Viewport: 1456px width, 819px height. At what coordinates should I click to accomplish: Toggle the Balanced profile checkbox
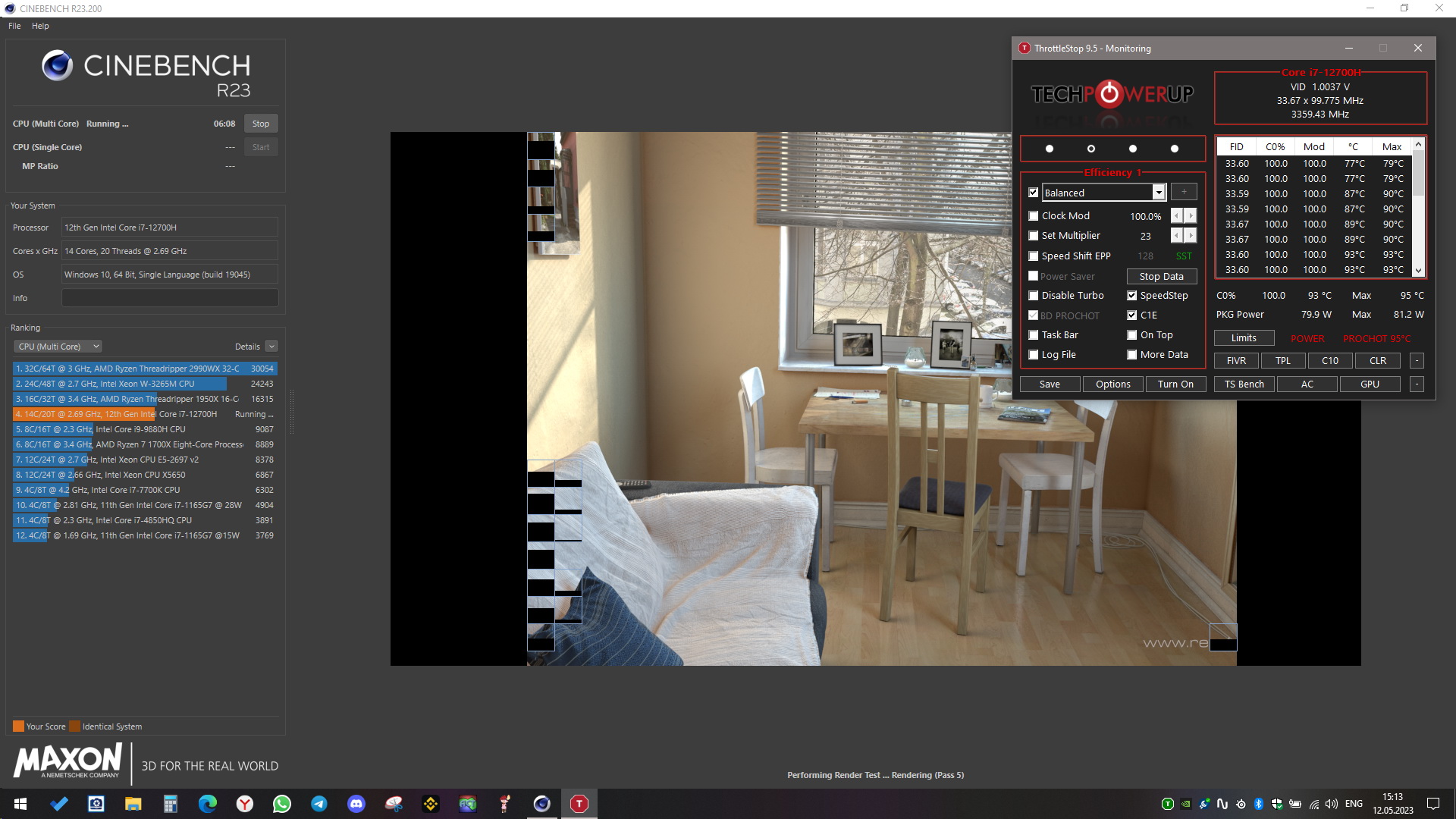1033,193
